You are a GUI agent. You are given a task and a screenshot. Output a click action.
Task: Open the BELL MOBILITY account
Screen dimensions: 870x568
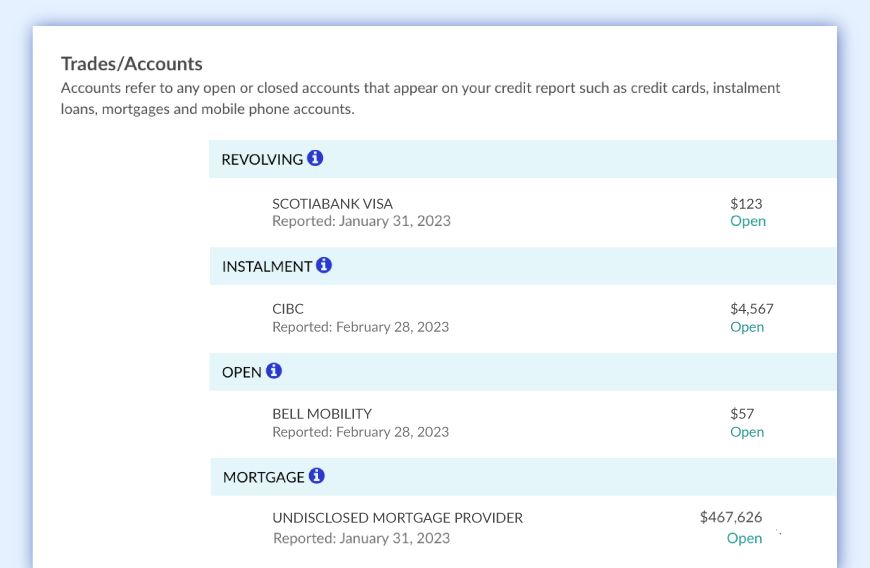point(322,414)
